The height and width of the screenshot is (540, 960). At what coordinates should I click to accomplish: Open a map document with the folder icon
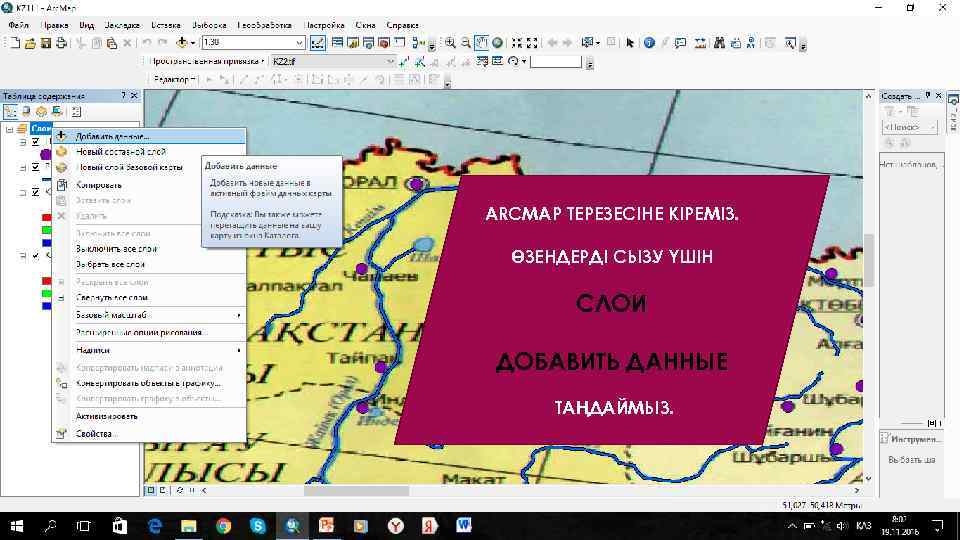pyautogui.click(x=30, y=43)
